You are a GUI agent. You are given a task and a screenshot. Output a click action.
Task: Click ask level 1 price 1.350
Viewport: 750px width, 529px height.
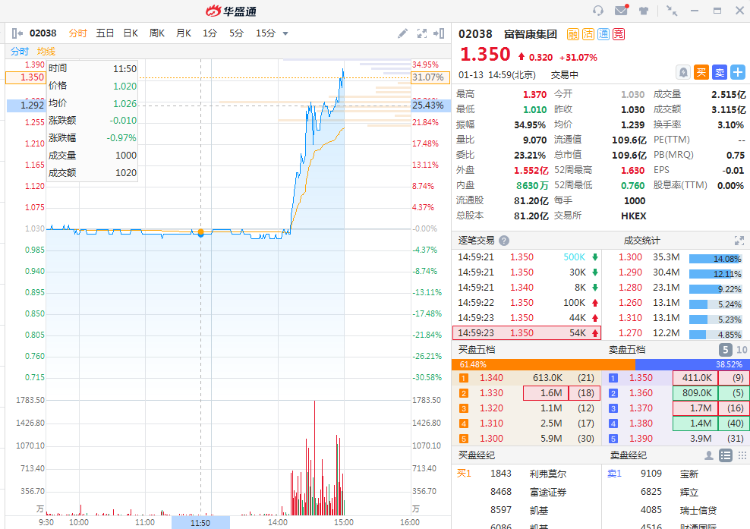[641, 378]
